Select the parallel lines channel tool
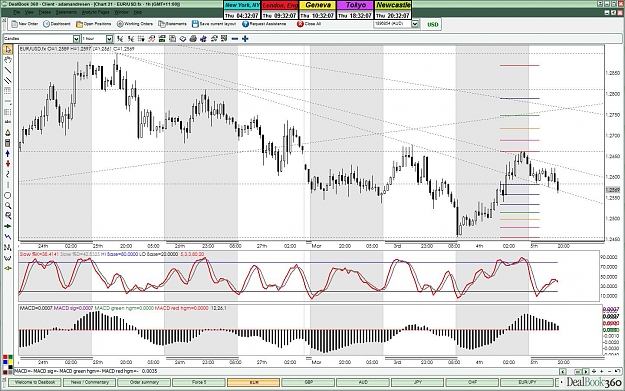 click(x=8, y=81)
